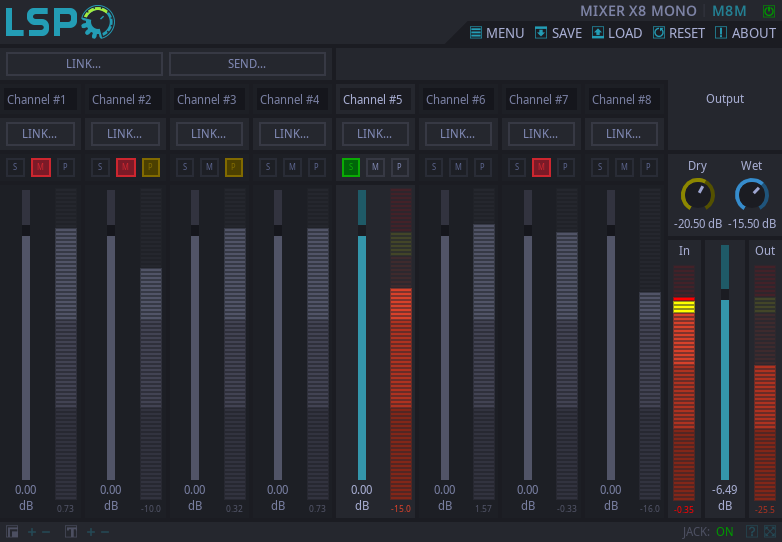Click the -15.0 meter reading on Channel #5
This screenshot has height=542, width=782.
(x=401, y=509)
